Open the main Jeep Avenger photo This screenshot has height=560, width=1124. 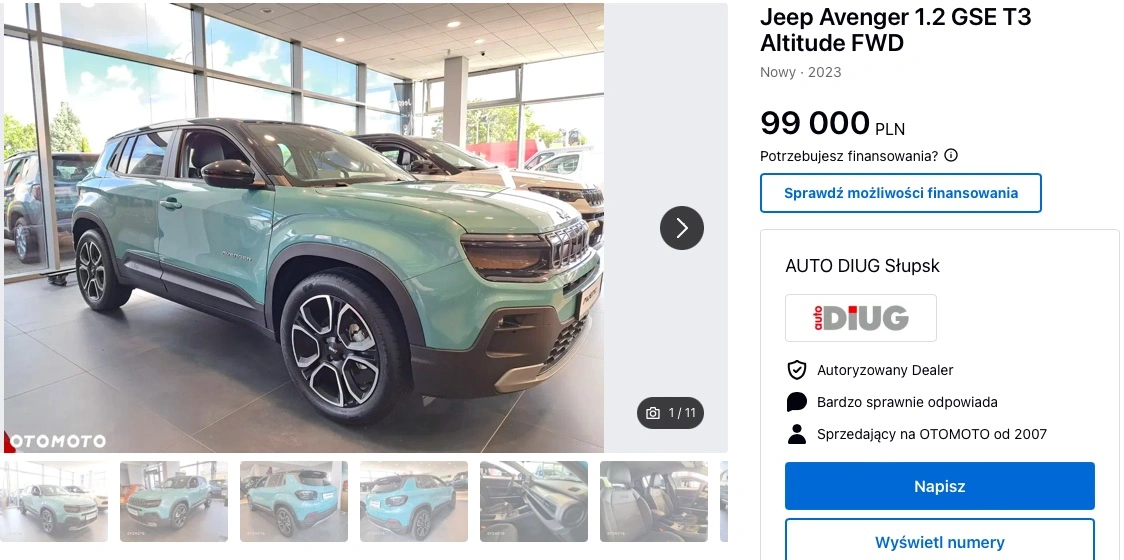click(304, 228)
